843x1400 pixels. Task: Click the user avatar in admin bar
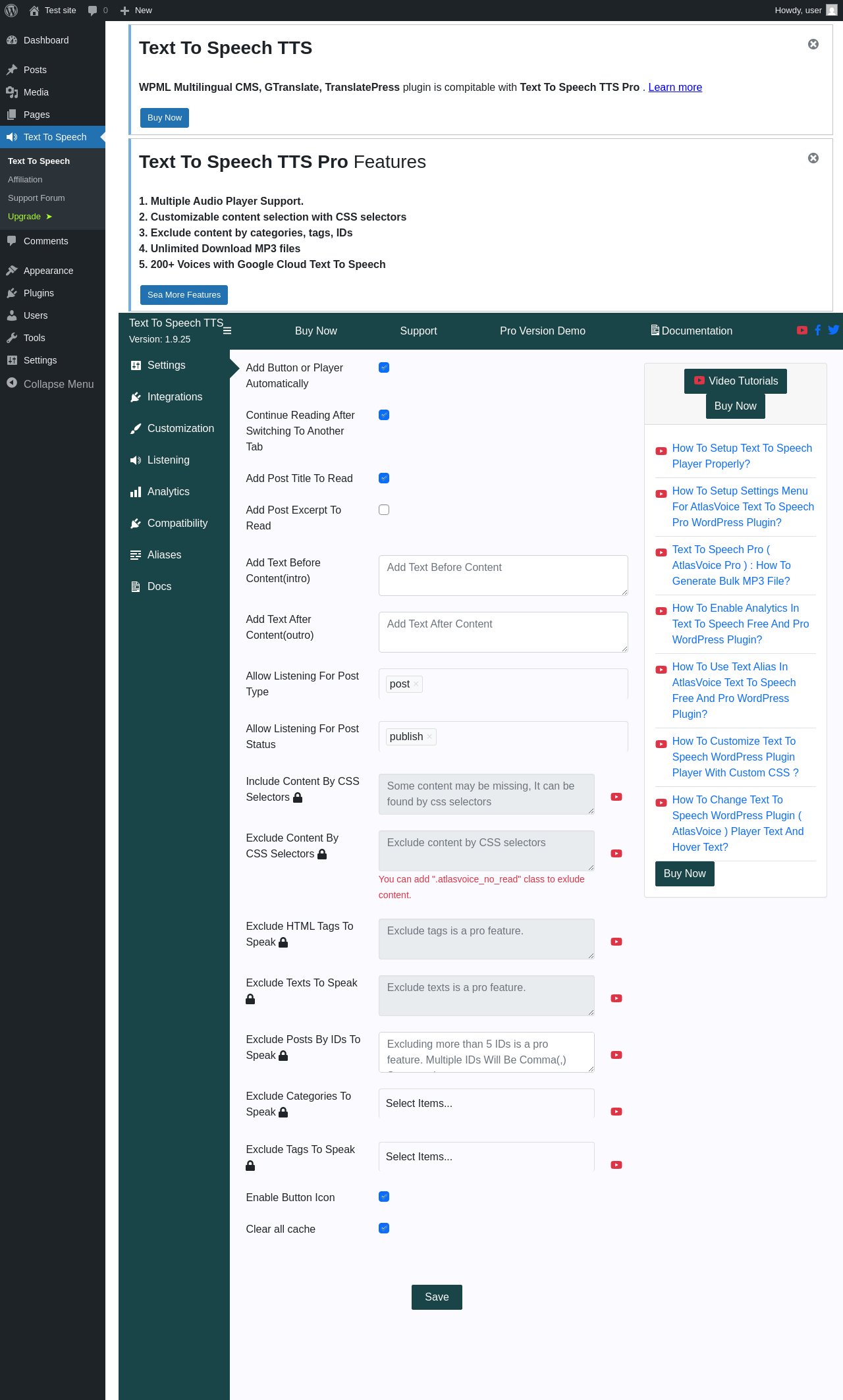tap(832, 11)
